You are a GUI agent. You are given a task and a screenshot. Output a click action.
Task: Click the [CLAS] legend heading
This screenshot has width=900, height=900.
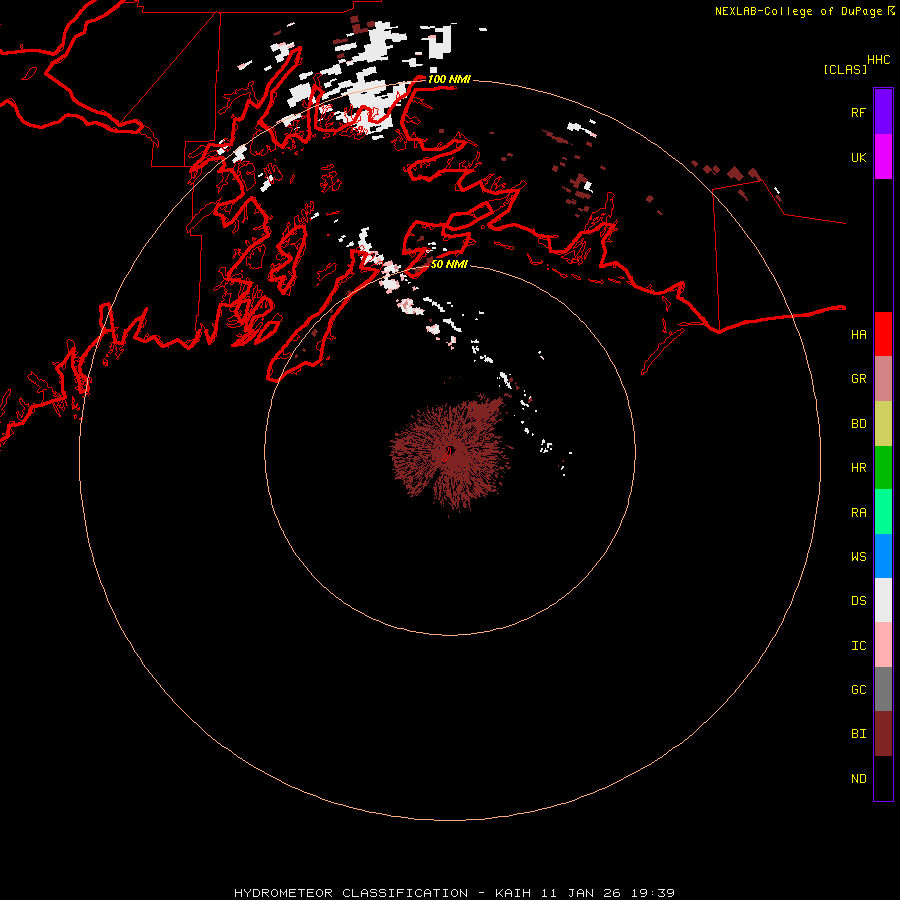click(845, 69)
